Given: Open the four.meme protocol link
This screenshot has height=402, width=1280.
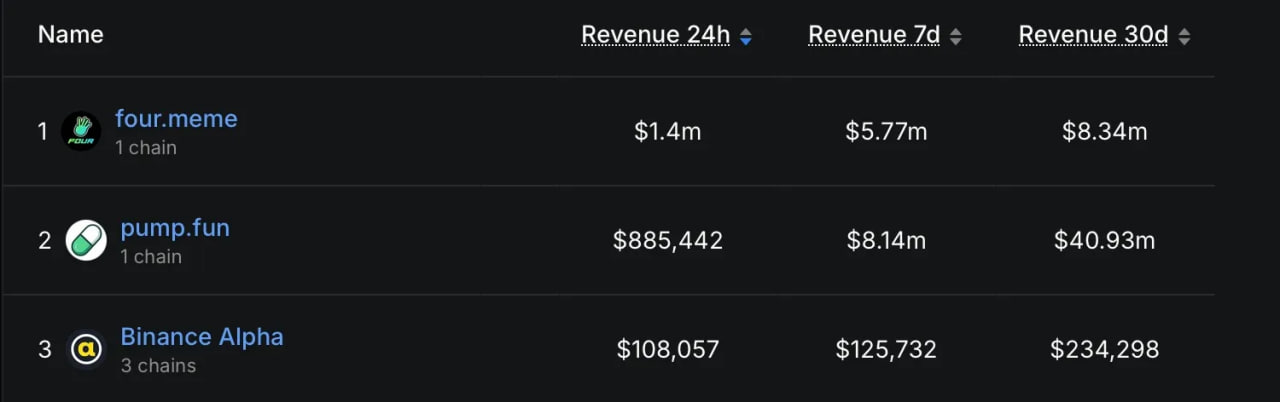Looking at the screenshot, I should (176, 119).
